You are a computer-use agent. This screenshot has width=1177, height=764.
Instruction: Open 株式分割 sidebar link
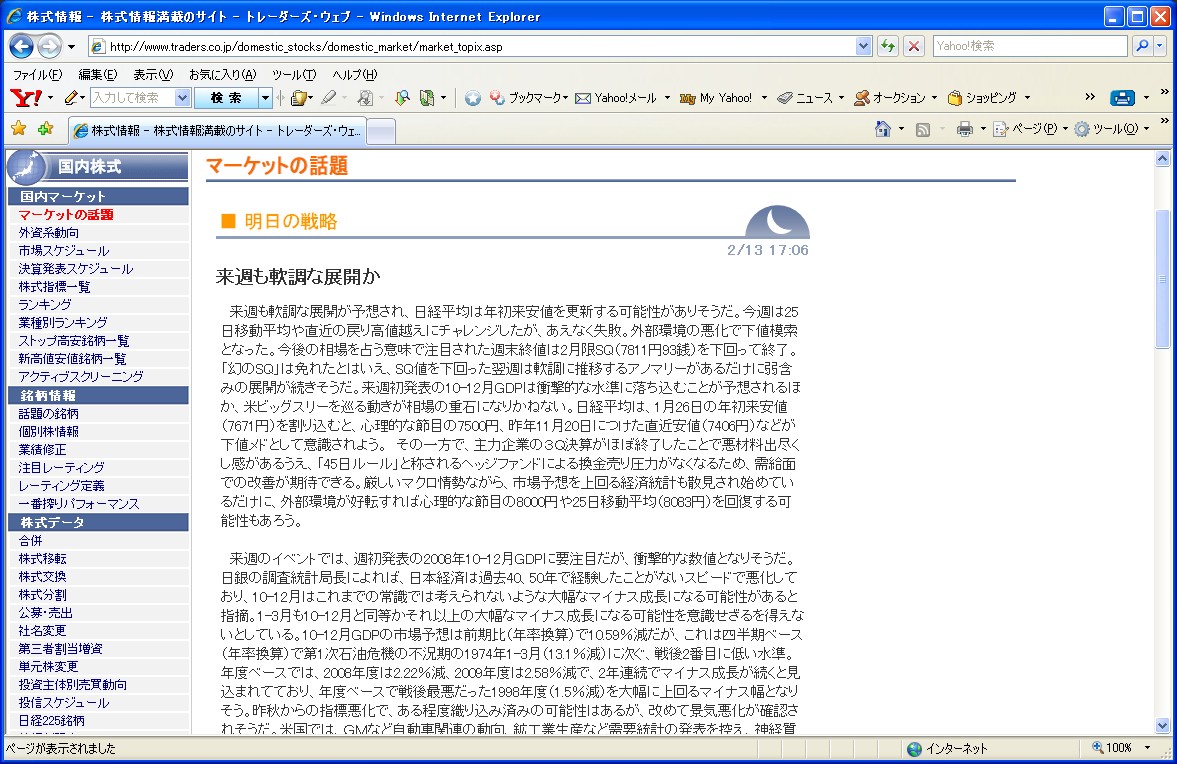pyautogui.click(x=43, y=594)
